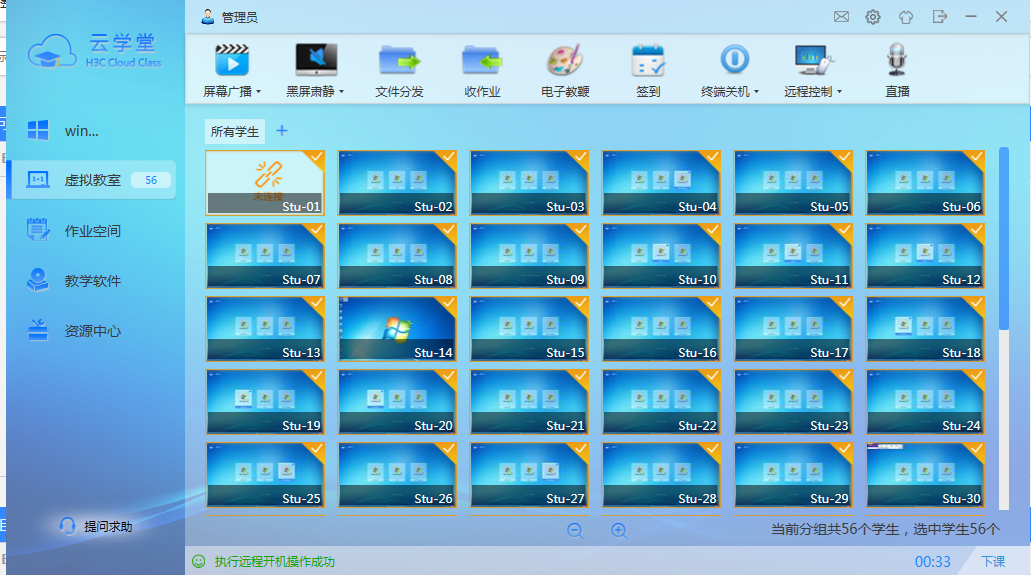Open the 屏幕广播 screen broadcast tool

pos(232,61)
